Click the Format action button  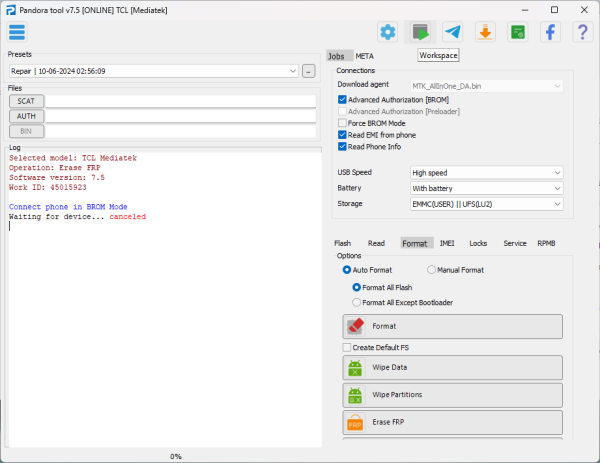pos(453,326)
